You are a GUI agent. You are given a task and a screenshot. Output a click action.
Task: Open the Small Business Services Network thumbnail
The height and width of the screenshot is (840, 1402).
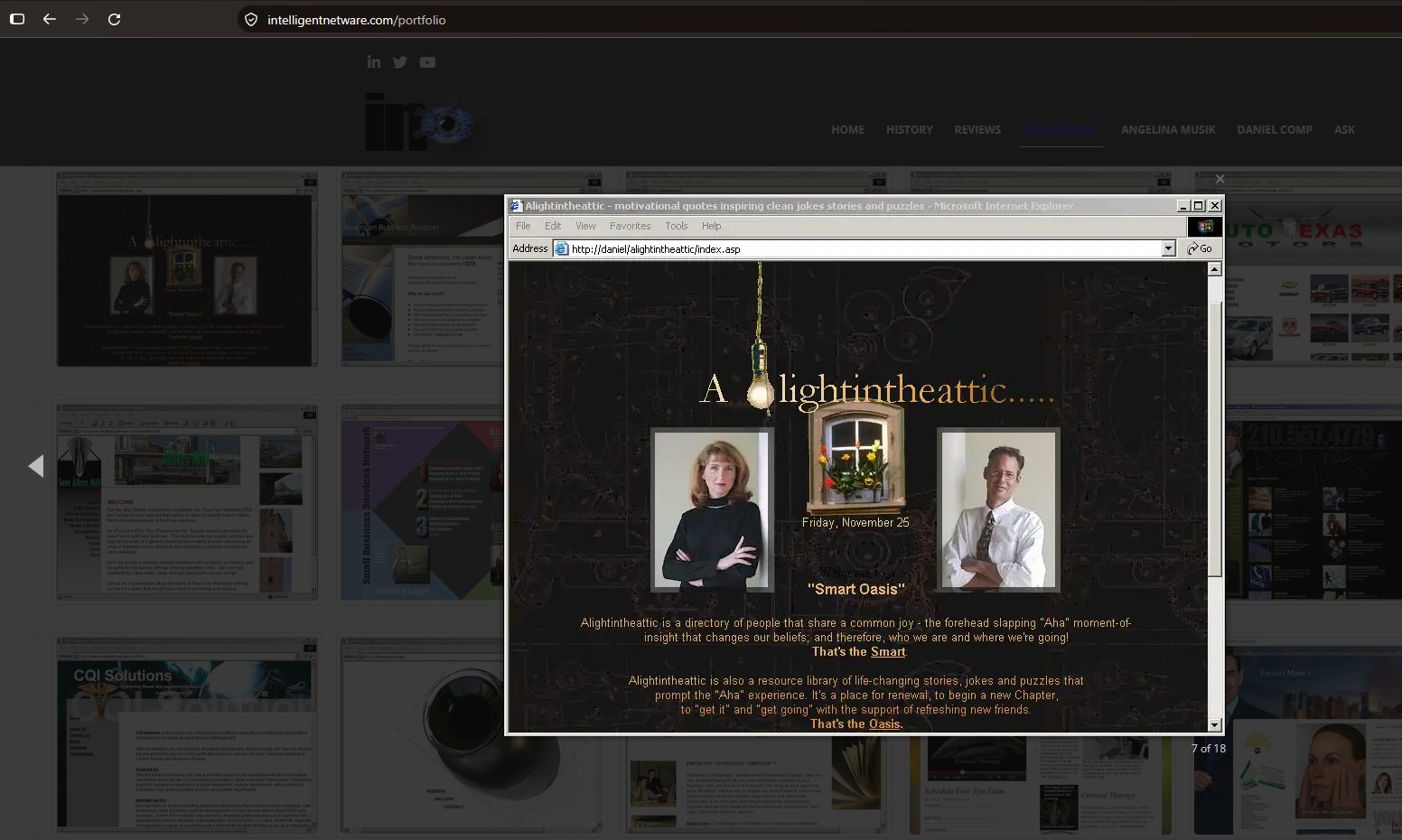[422, 502]
